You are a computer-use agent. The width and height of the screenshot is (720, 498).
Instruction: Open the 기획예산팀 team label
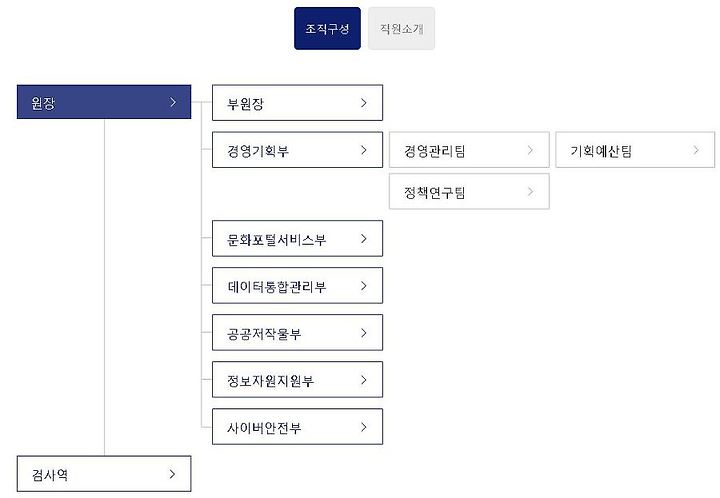point(601,151)
